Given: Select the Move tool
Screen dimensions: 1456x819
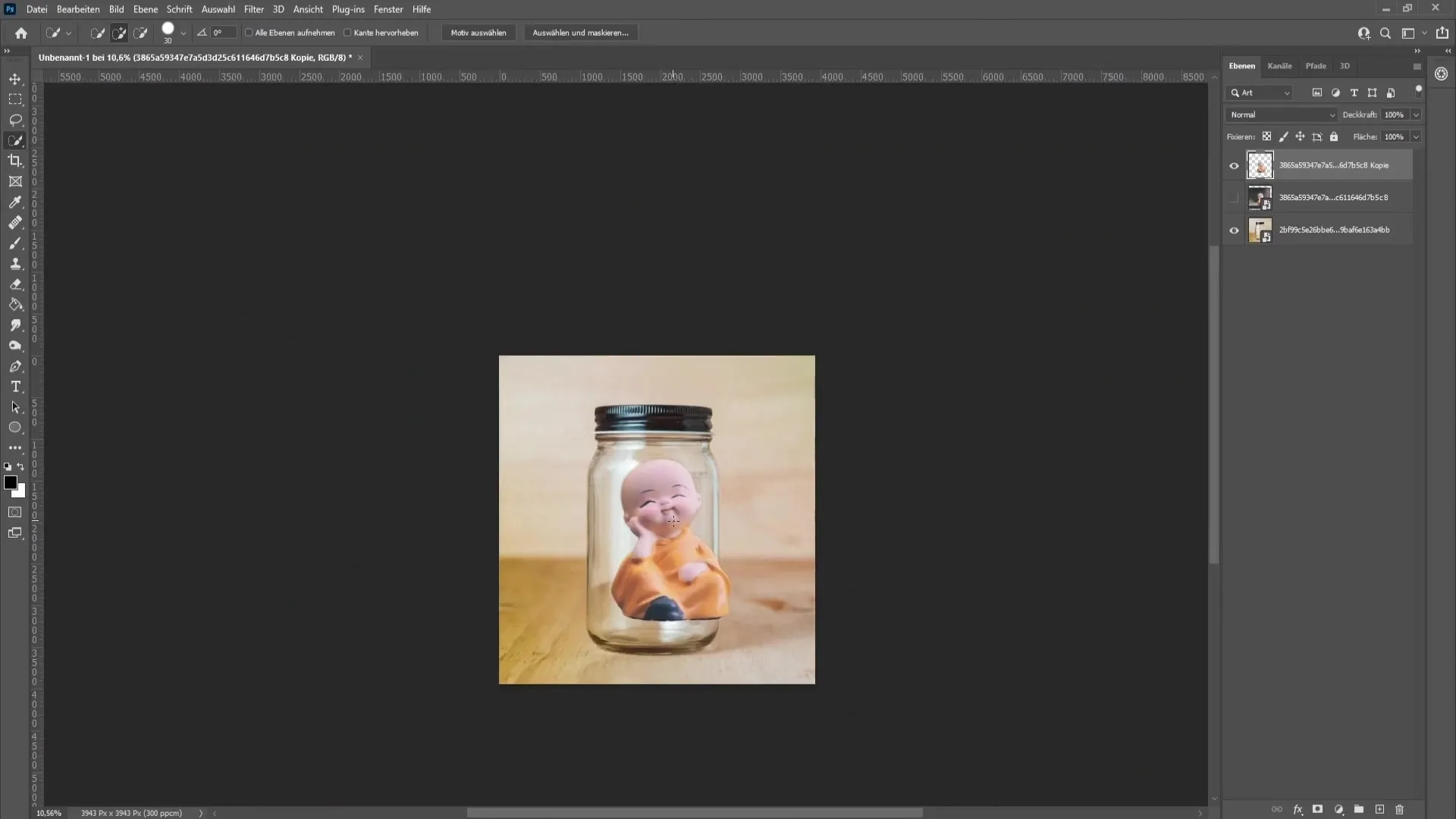Looking at the screenshot, I should 15,79.
